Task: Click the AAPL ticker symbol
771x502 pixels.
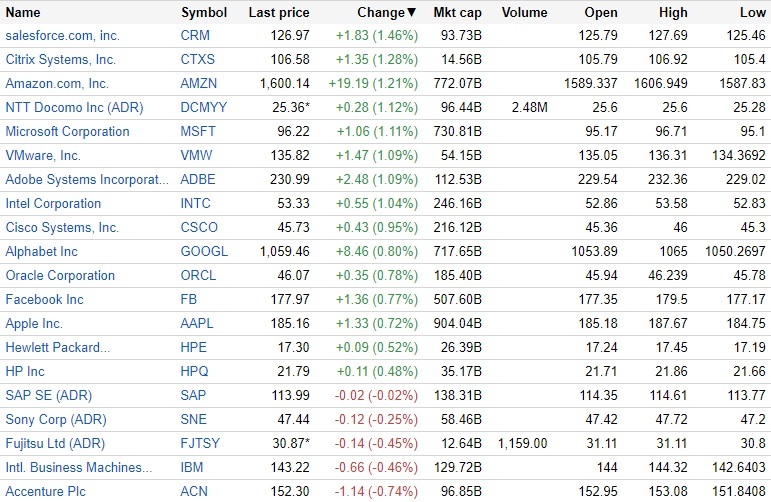Action: [x=199, y=324]
